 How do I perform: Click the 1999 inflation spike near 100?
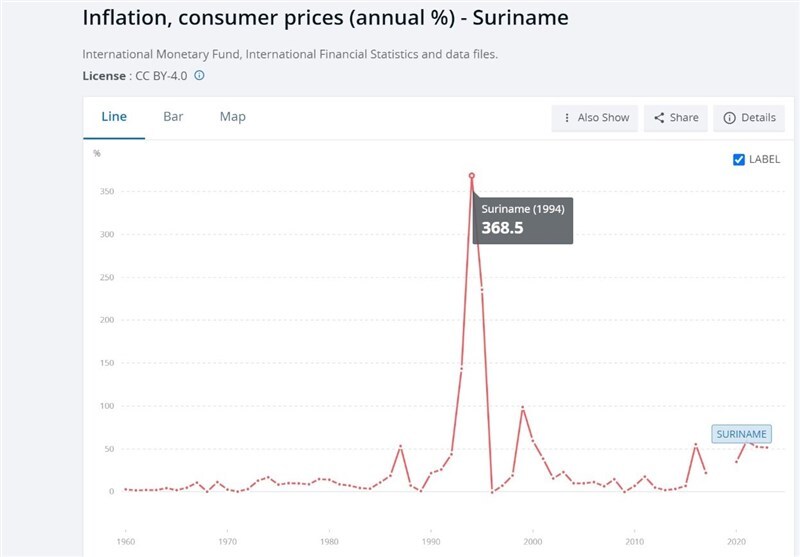(x=522, y=408)
